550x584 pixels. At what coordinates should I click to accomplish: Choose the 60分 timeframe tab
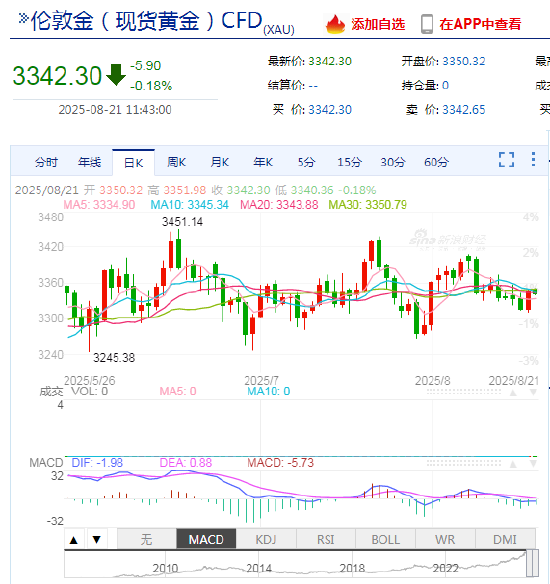coord(436,162)
